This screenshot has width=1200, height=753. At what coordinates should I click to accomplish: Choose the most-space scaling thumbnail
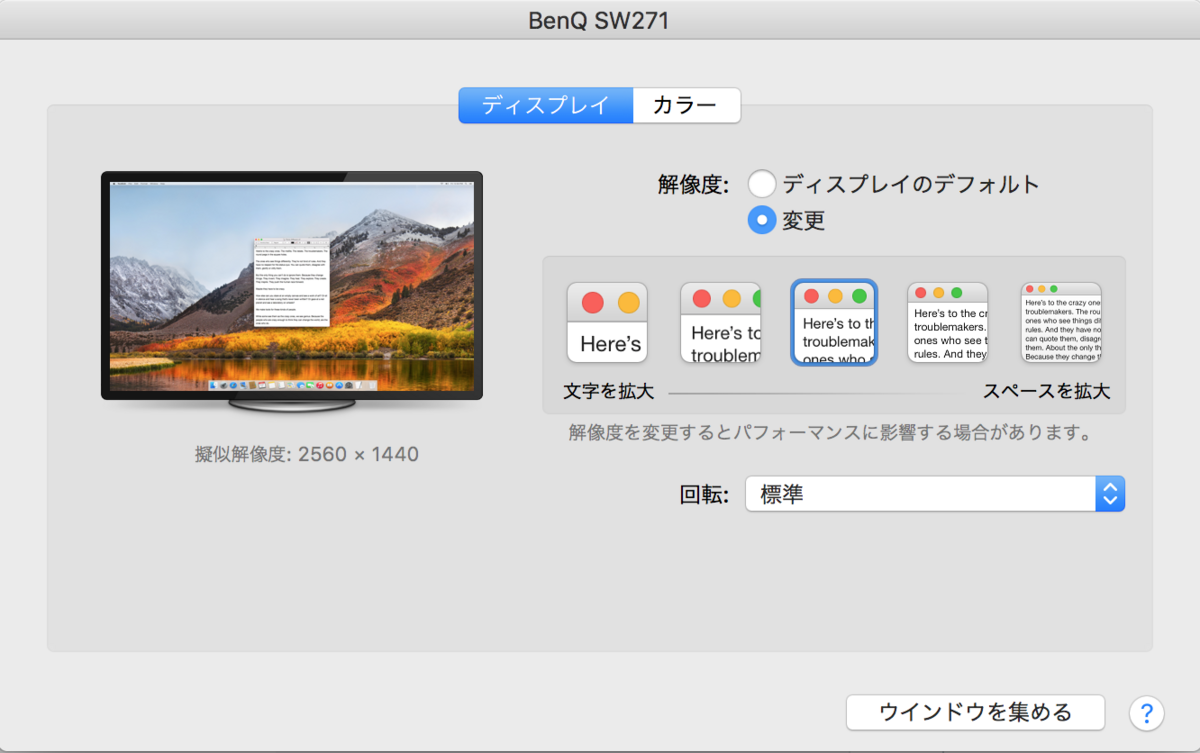pos(1061,322)
